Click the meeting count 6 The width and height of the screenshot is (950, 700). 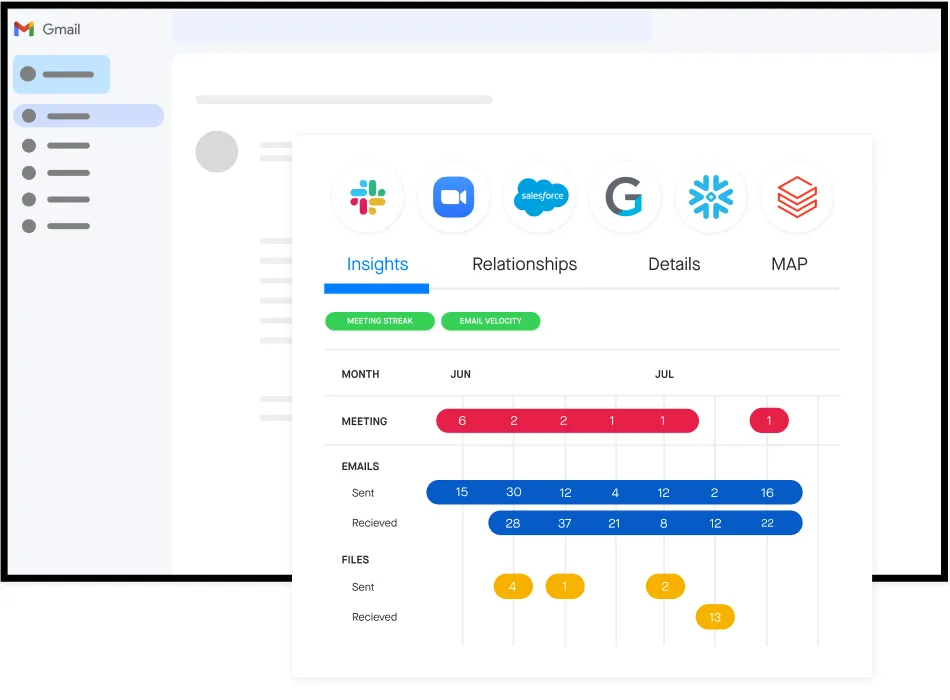pos(462,421)
